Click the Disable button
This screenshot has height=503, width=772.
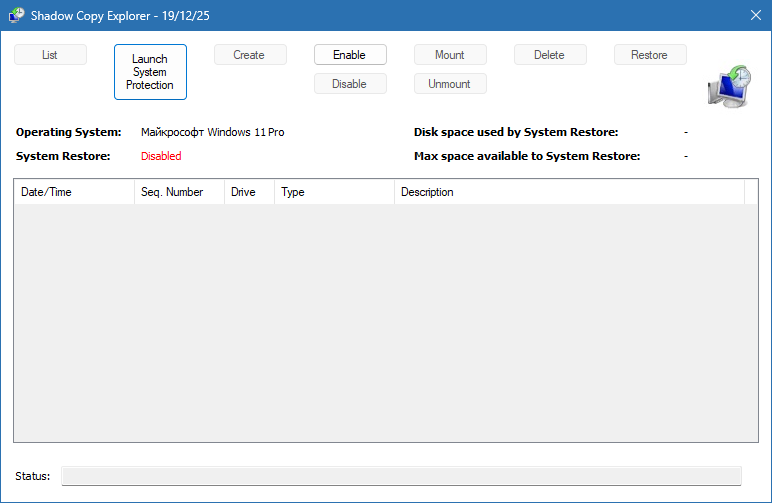(350, 84)
